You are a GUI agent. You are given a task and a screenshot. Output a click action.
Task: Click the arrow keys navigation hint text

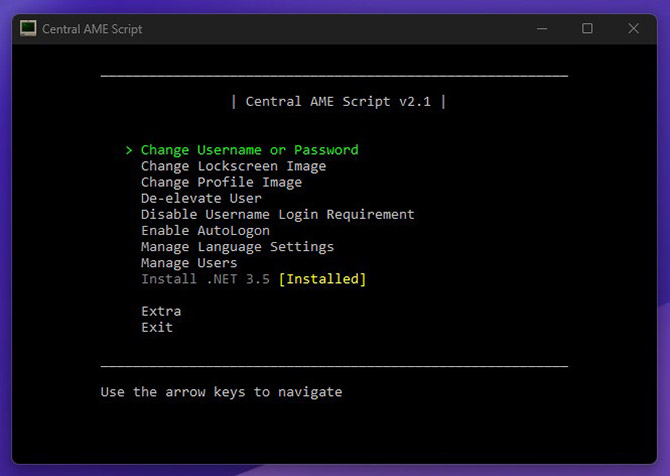point(221,392)
